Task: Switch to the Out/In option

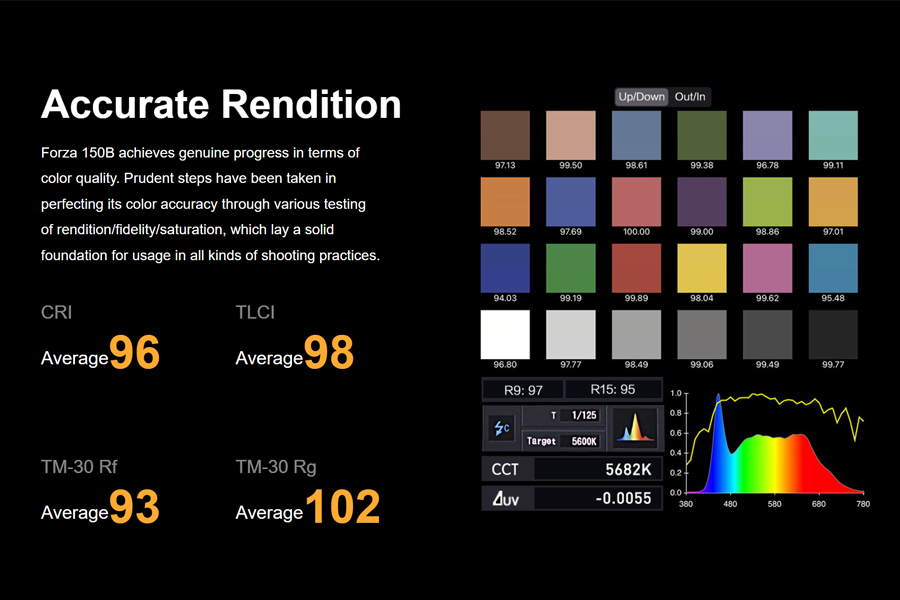Action: coord(690,96)
